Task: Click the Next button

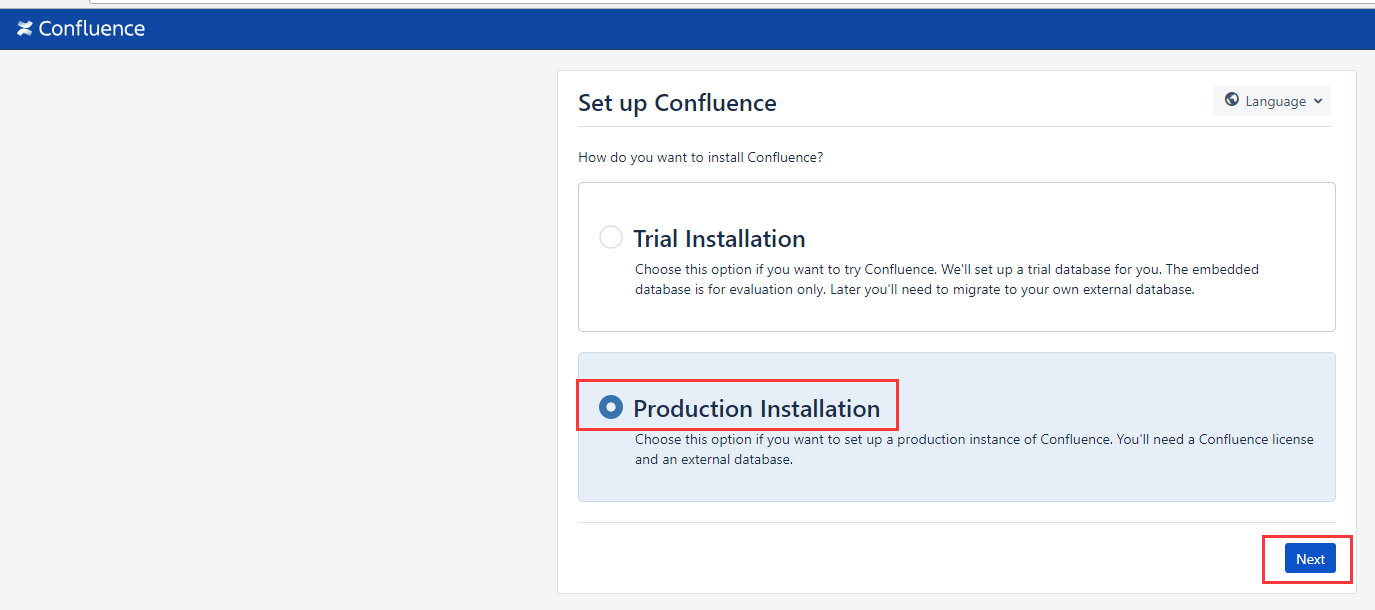Action: tap(1310, 559)
